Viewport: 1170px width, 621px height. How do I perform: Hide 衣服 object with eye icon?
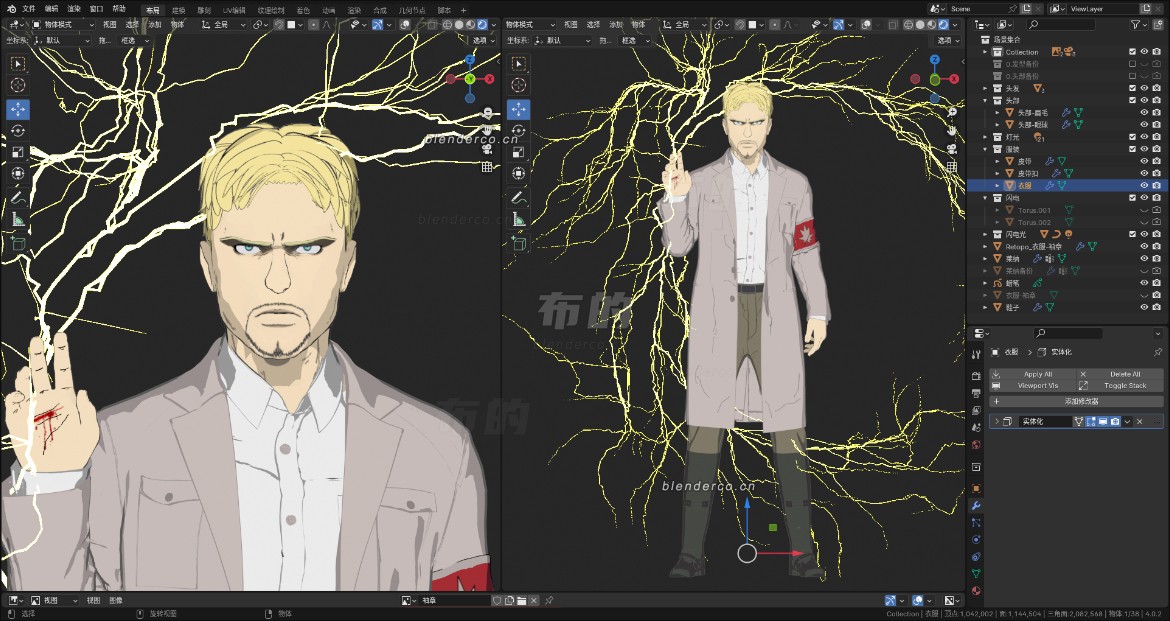coord(1144,185)
